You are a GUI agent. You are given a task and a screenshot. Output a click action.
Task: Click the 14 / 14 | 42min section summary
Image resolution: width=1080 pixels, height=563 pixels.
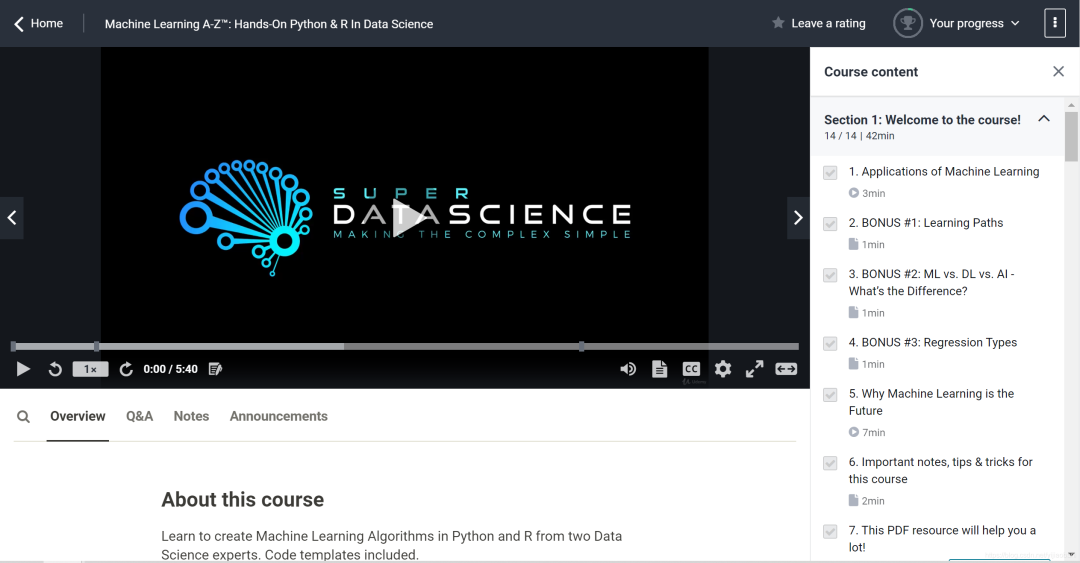[859, 136]
